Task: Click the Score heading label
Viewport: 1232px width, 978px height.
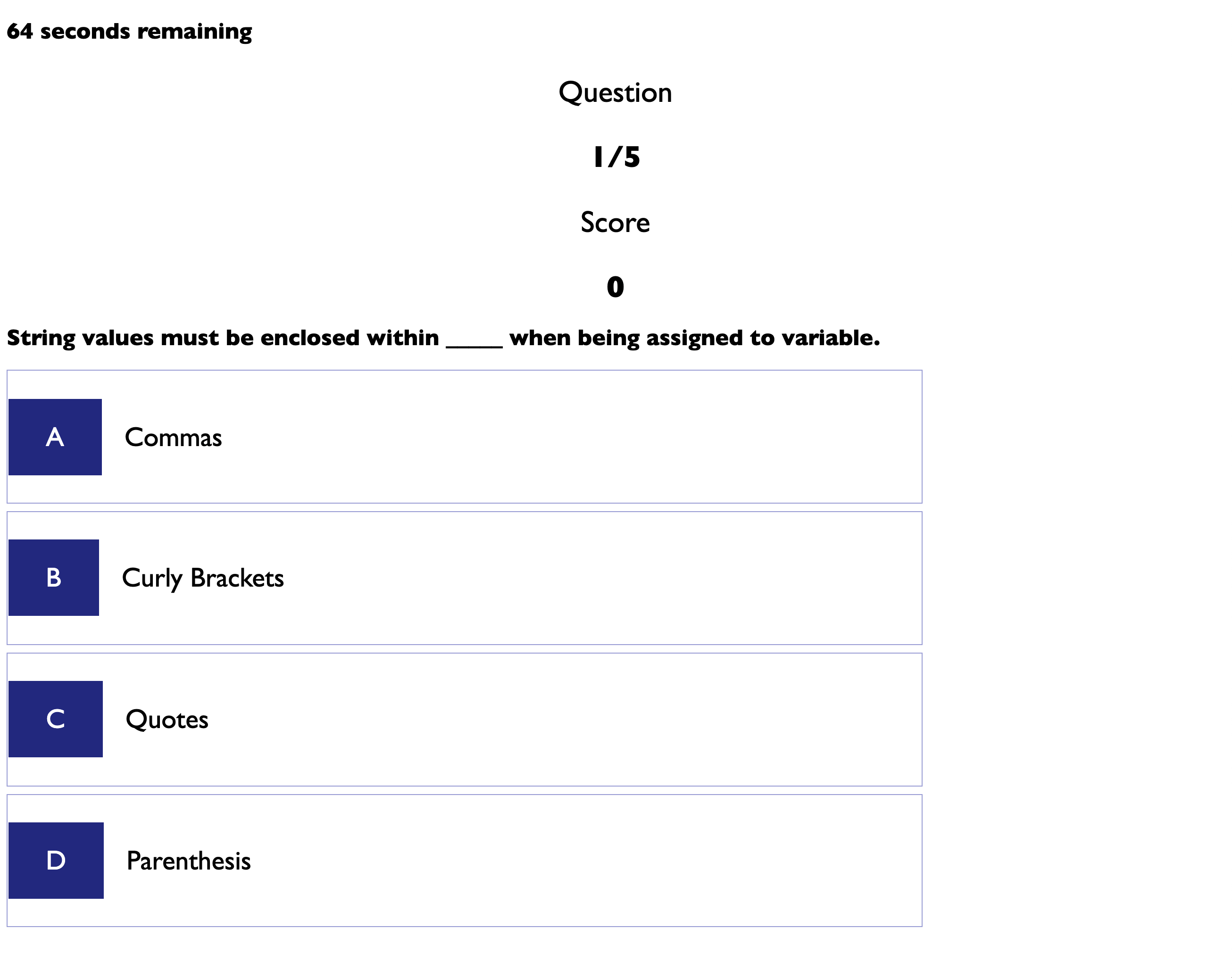Action: [x=616, y=222]
